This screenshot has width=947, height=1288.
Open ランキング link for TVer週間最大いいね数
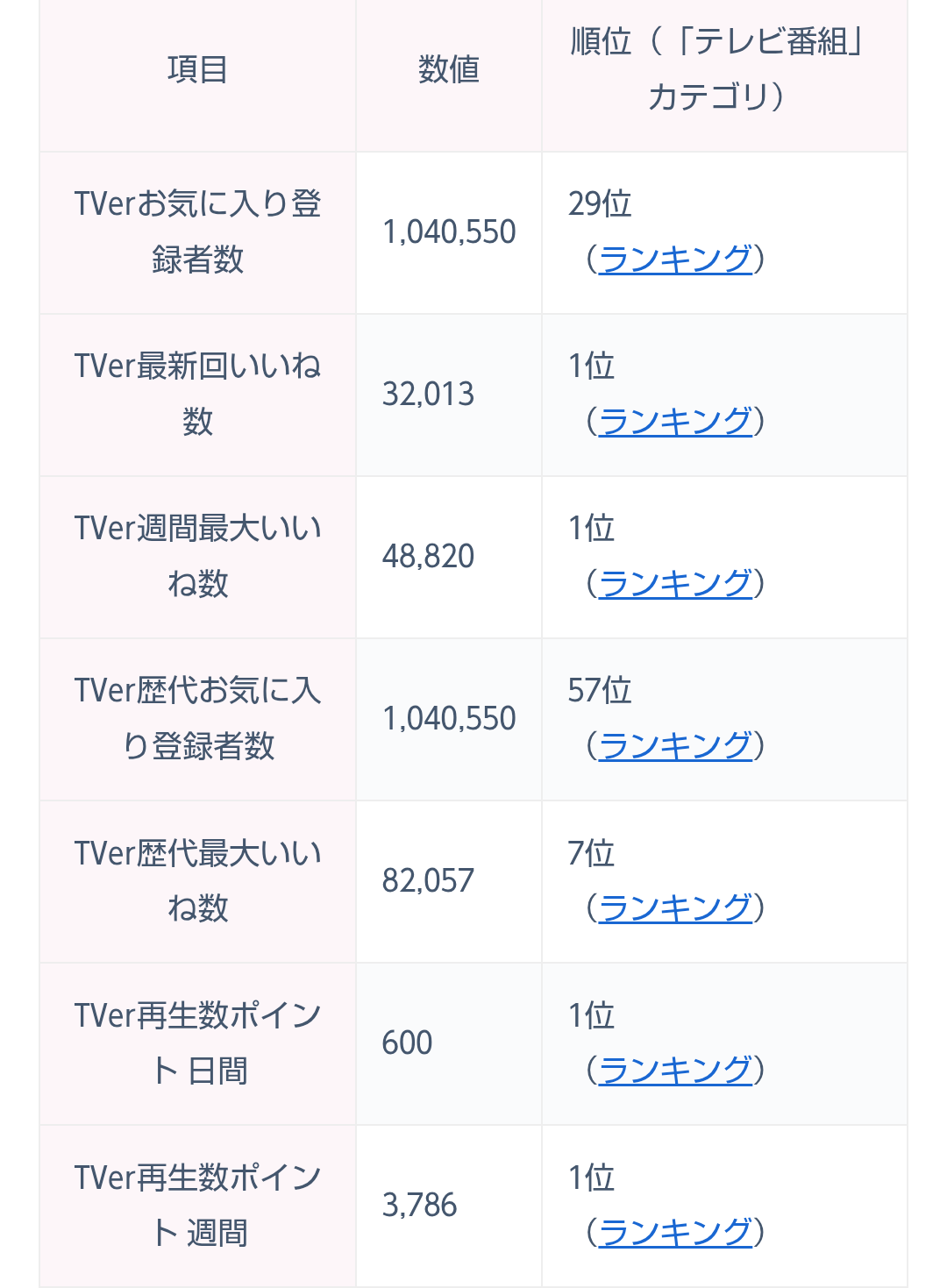(675, 583)
